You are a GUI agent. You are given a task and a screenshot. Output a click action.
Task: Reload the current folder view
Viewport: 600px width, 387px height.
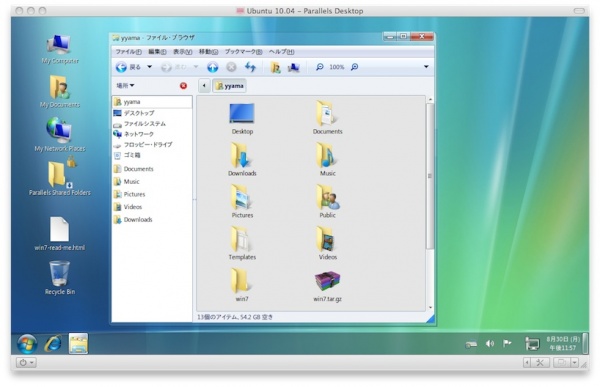pyautogui.click(x=250, y=67)
